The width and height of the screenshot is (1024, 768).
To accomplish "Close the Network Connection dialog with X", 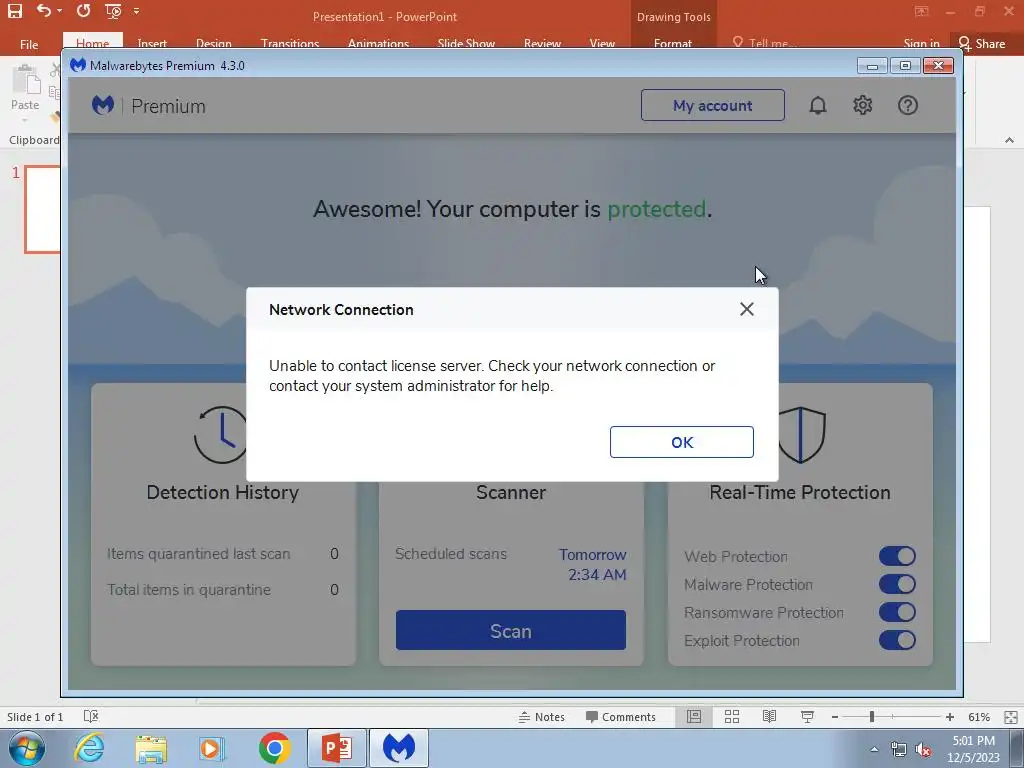I will click(746, 309).
